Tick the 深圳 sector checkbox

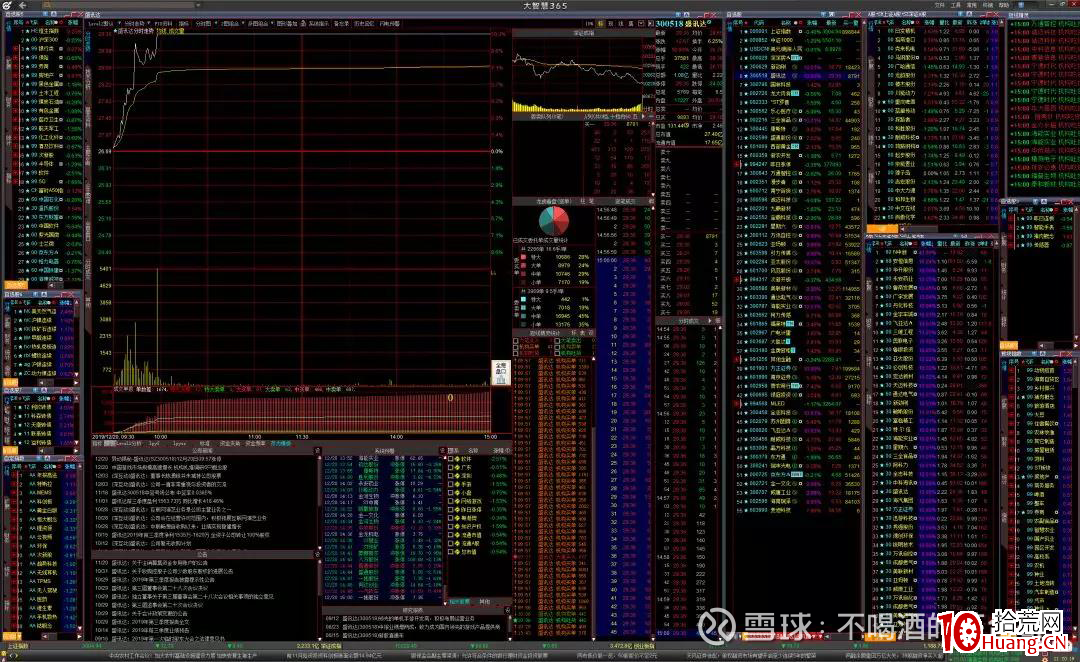pos(450,476)
